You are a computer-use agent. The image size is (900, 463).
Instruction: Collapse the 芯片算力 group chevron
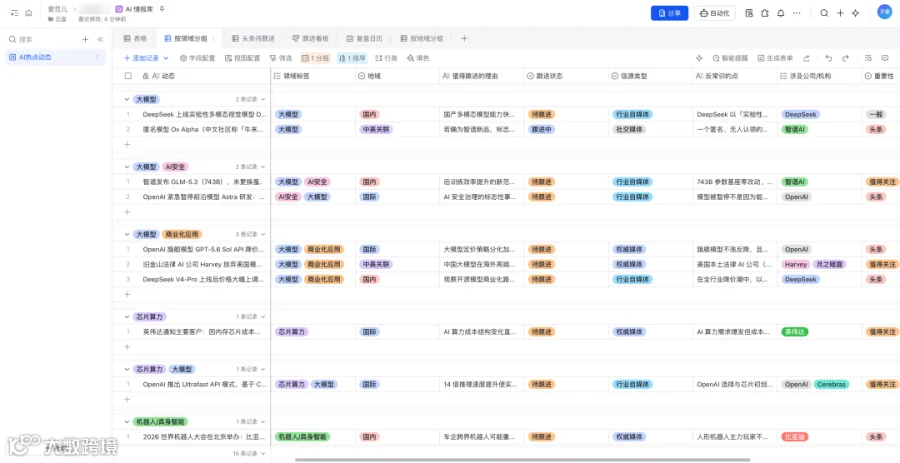[127, 317]
